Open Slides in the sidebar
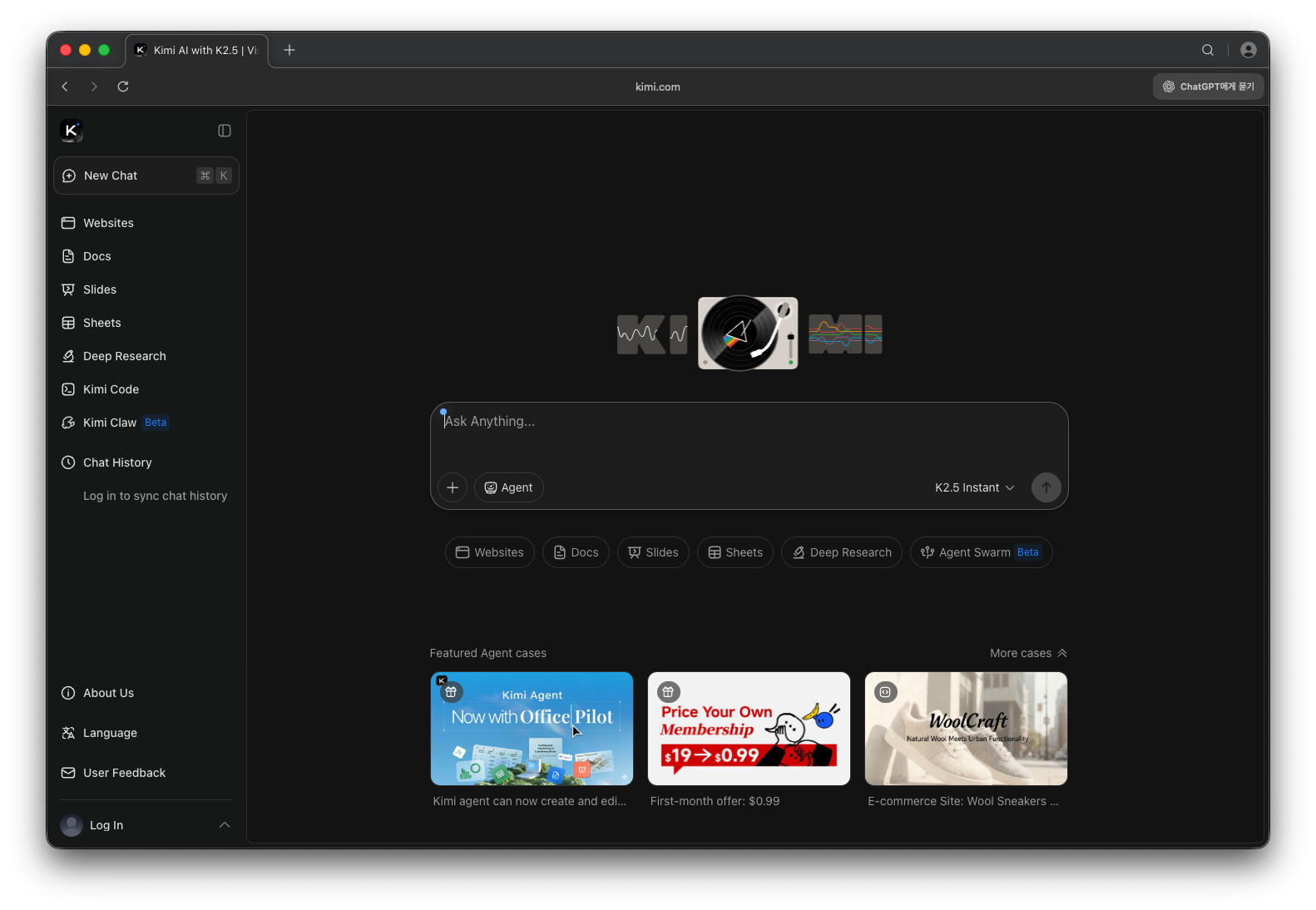1316x910 pixels. (146, 289)
